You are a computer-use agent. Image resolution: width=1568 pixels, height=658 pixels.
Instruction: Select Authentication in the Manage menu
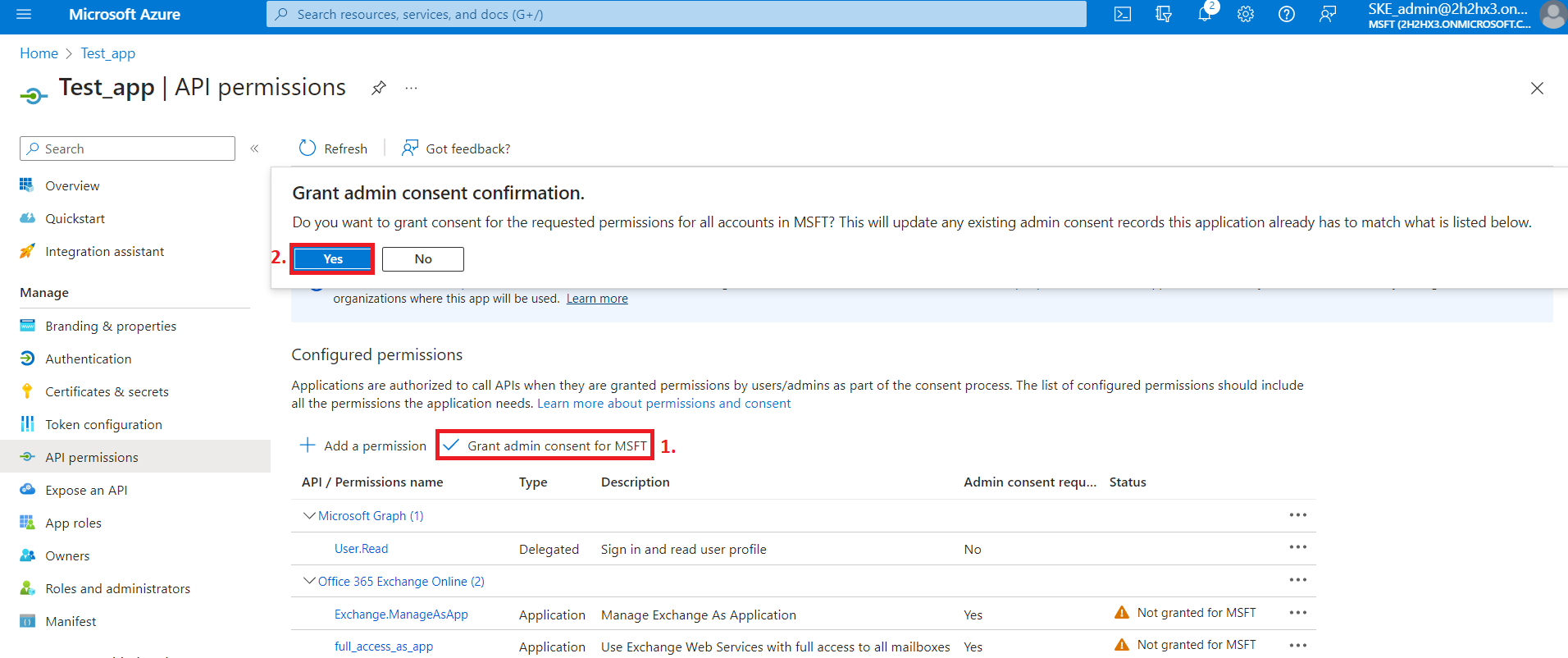click(88, 359)
